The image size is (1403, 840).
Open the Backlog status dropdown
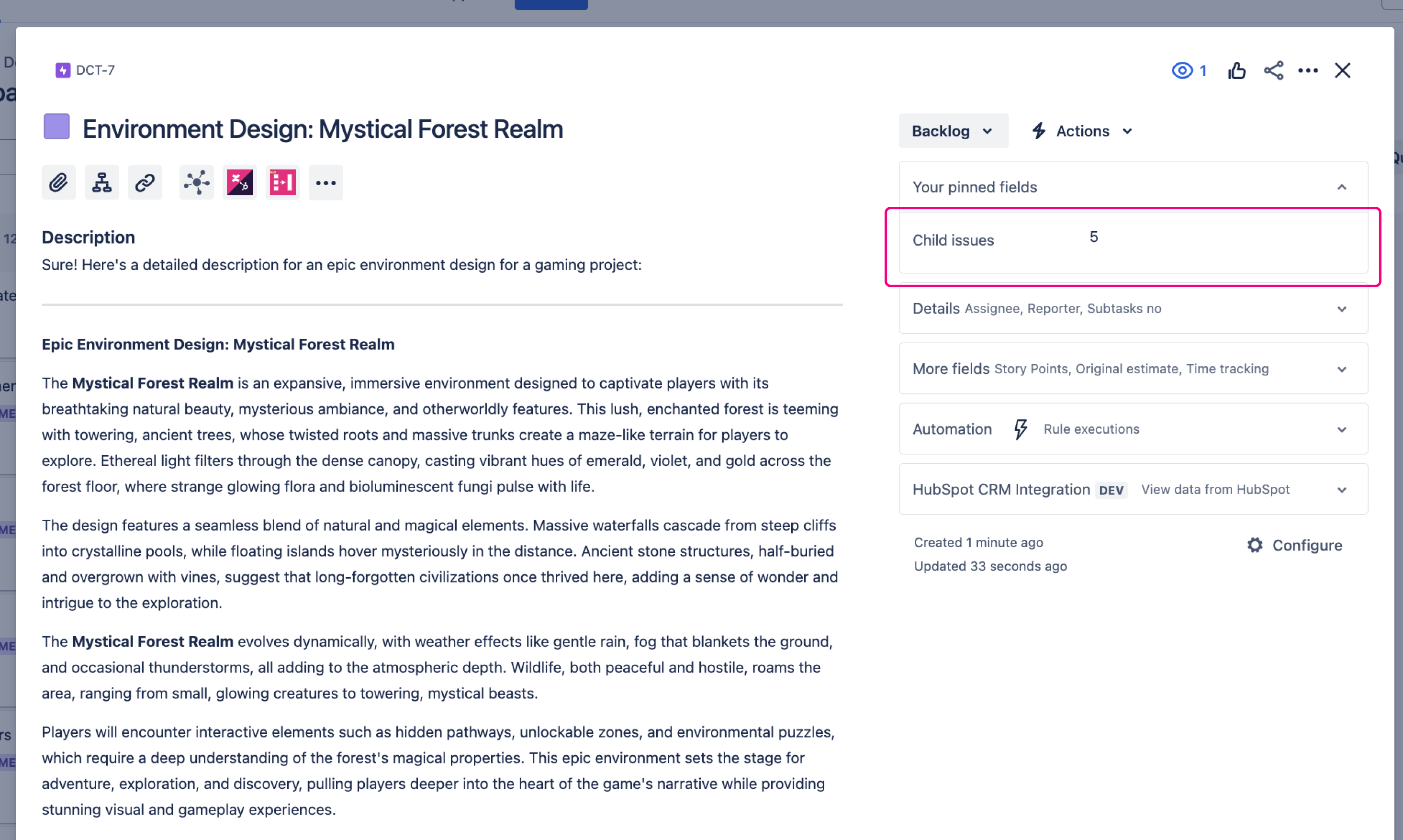[953, 131]
